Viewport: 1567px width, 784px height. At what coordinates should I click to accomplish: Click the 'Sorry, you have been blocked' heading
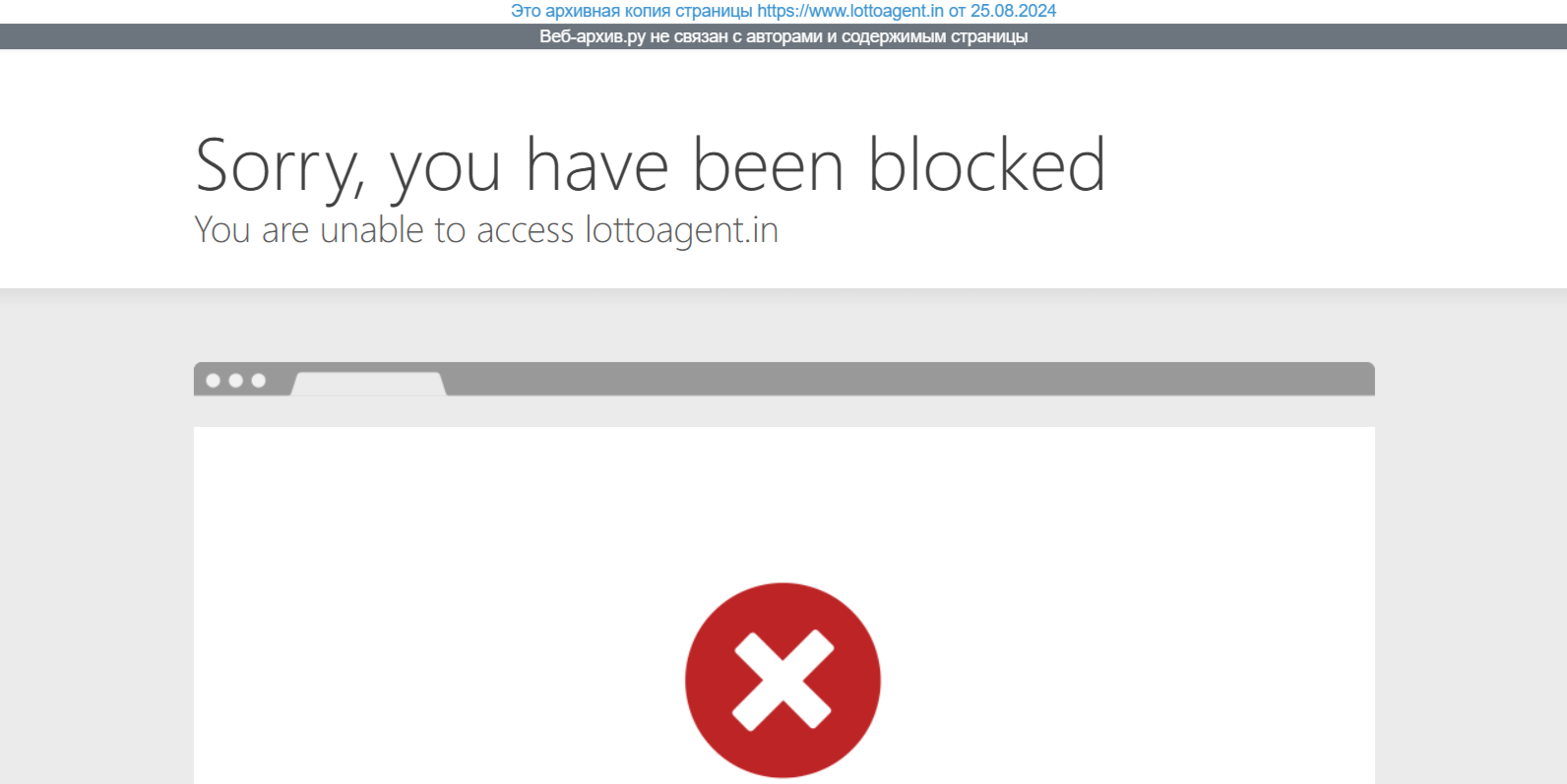point(651,165)
